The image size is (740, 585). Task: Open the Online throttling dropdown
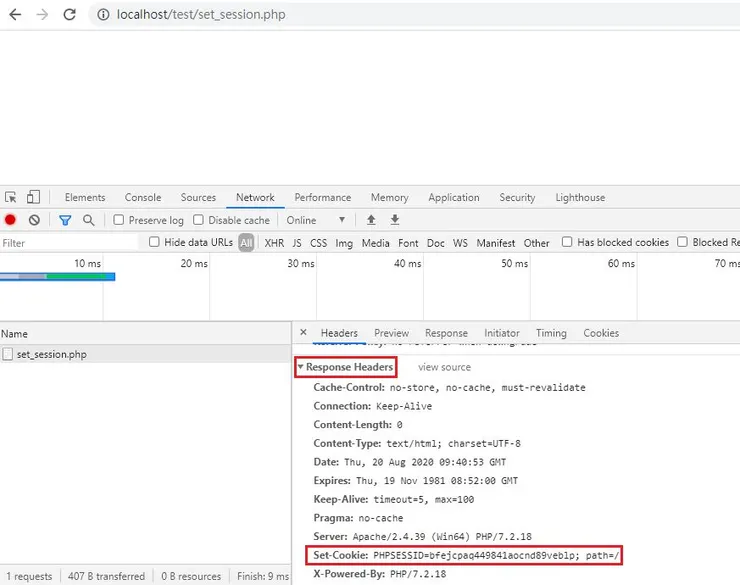316,220
